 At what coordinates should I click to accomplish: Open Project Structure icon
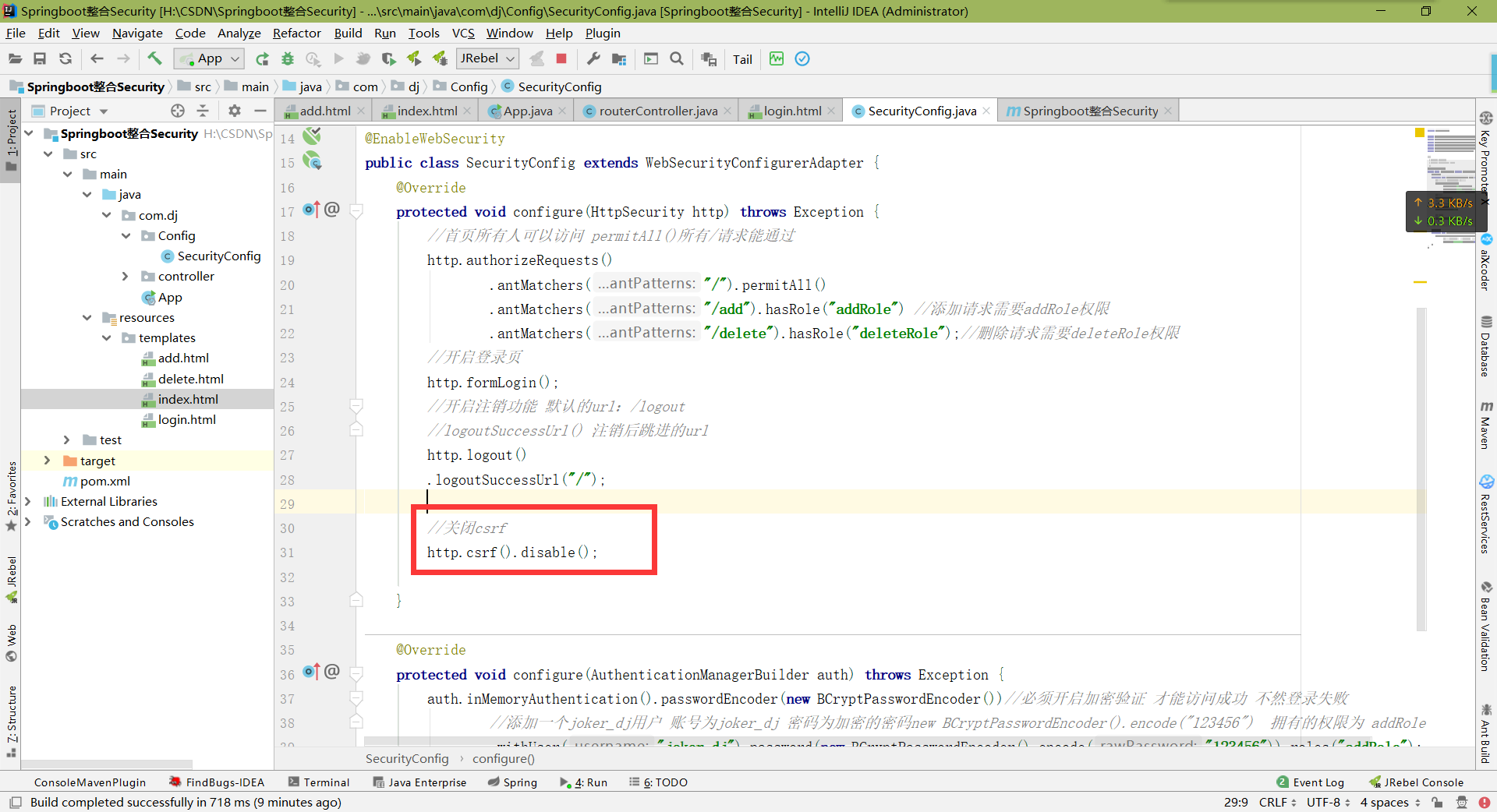point(619,58)
